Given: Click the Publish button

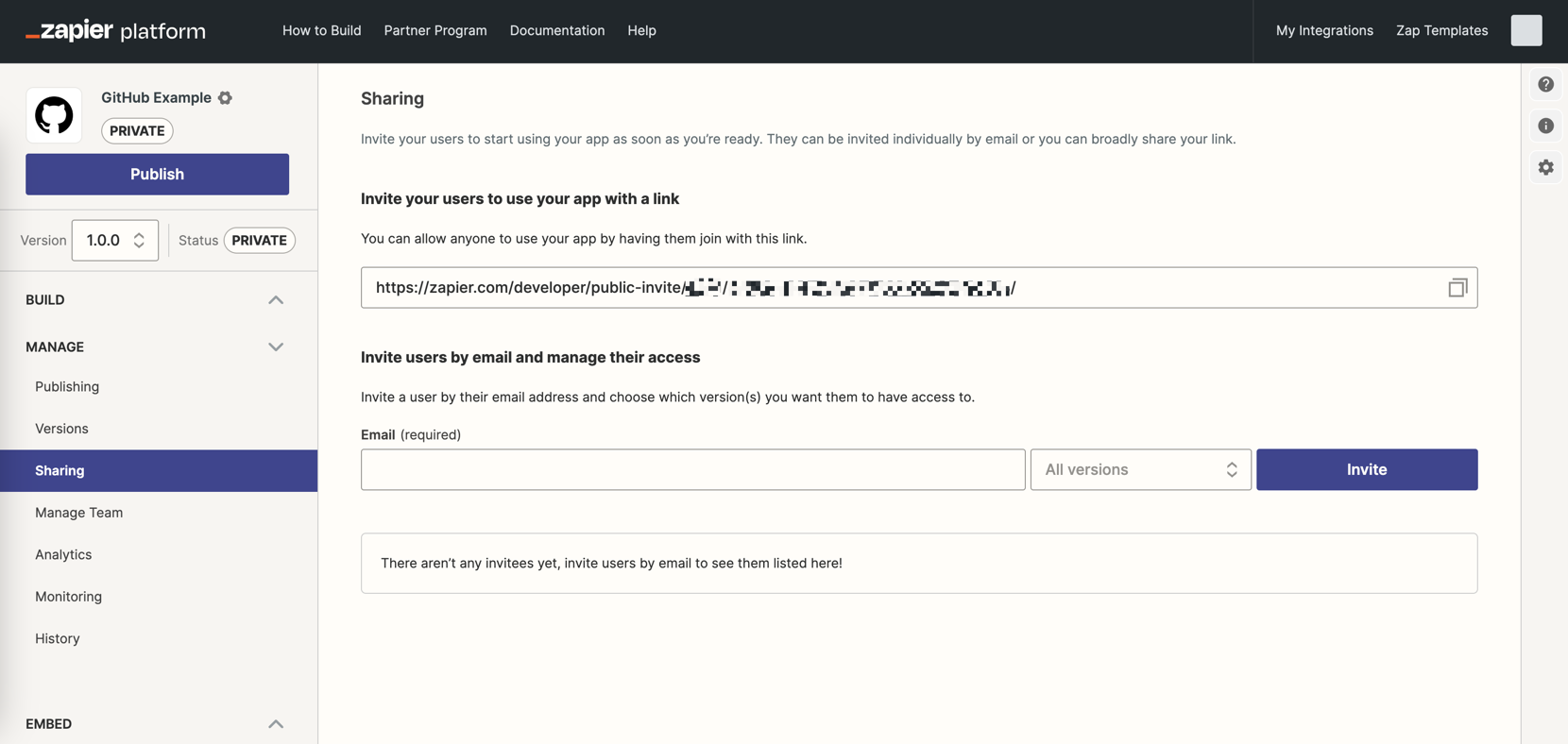Looking at the screenshot, I should (157, 175).
